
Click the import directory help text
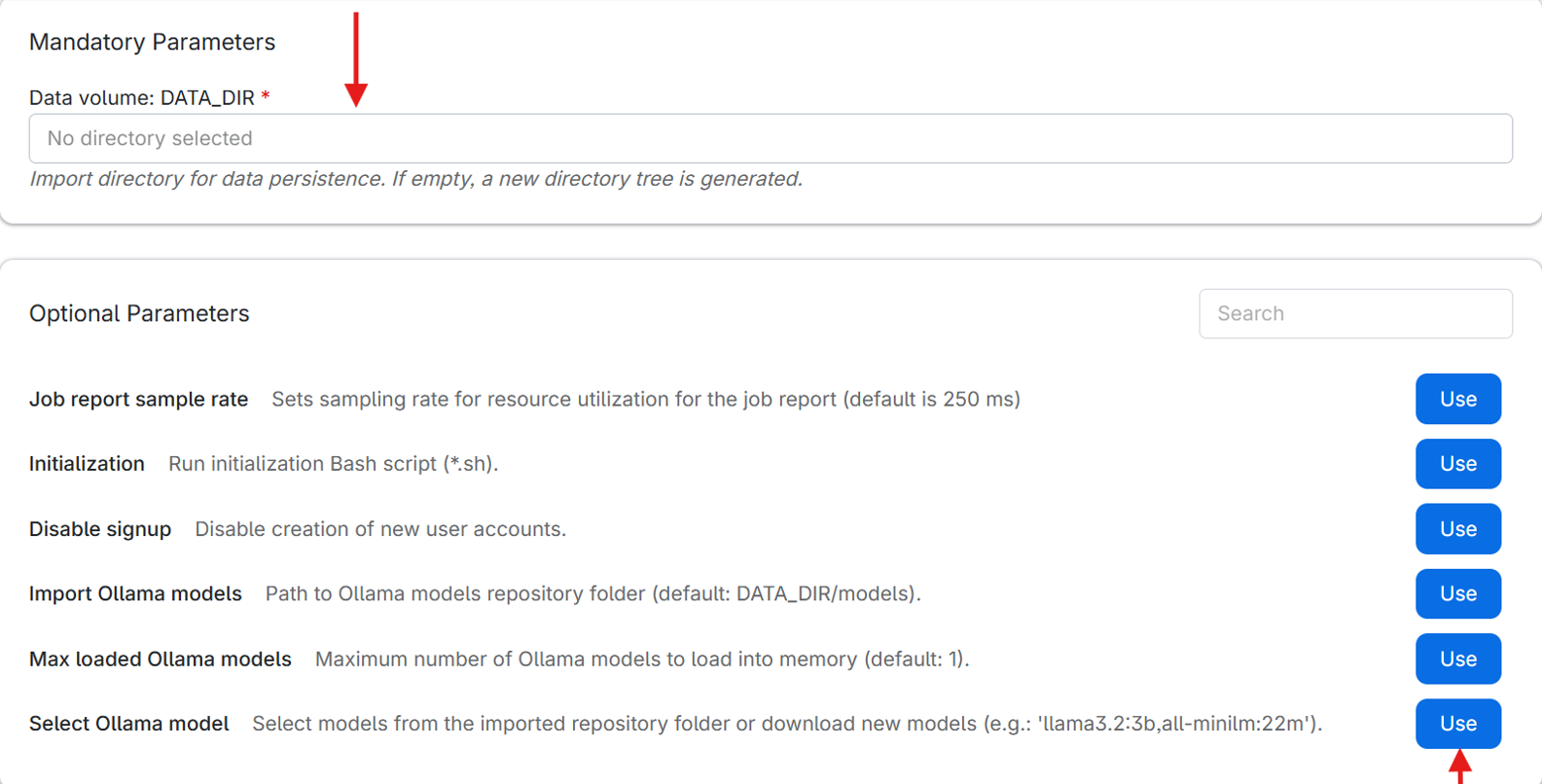pos(415,179)
